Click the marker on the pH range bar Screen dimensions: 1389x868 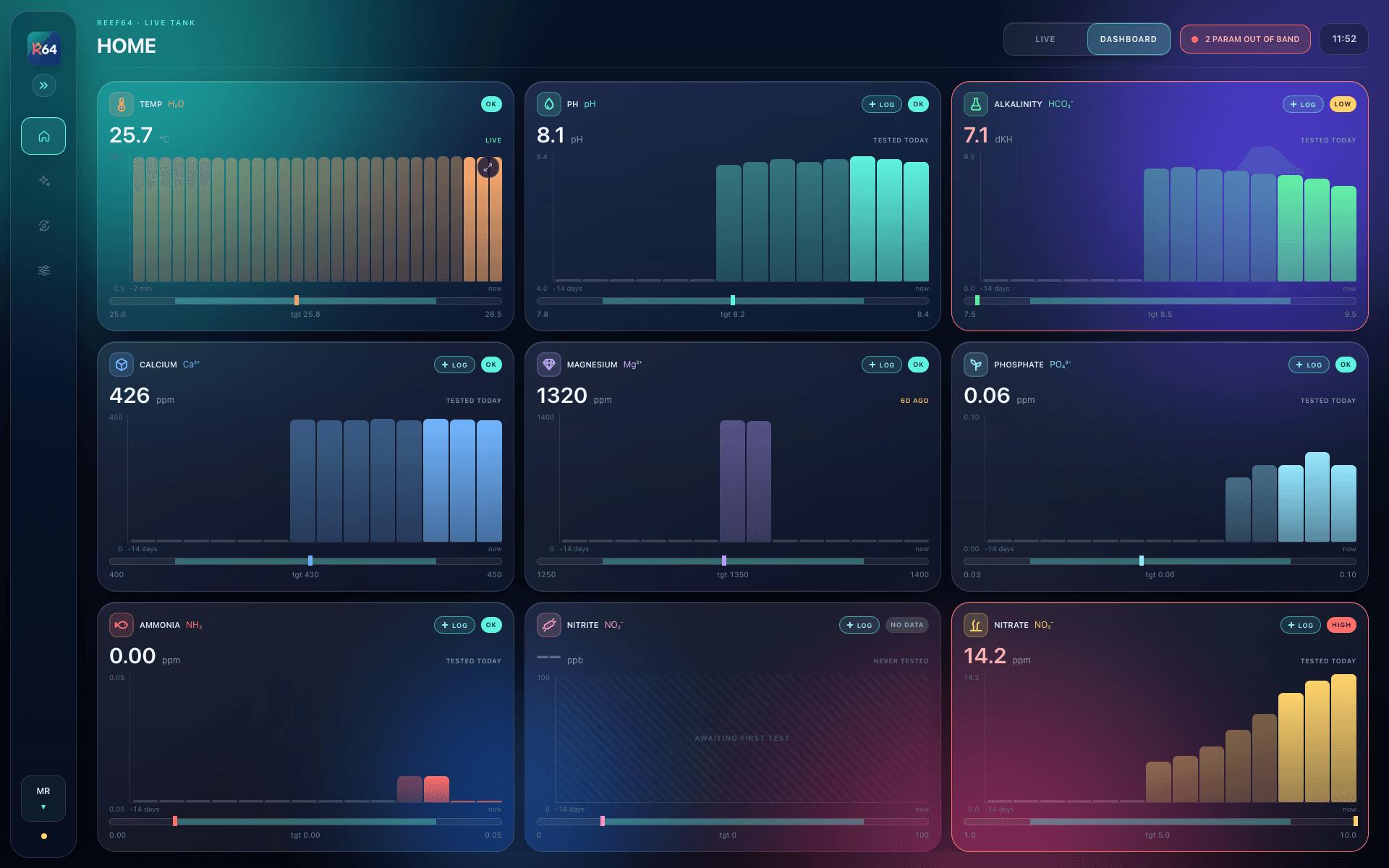[x=733, y=300]
